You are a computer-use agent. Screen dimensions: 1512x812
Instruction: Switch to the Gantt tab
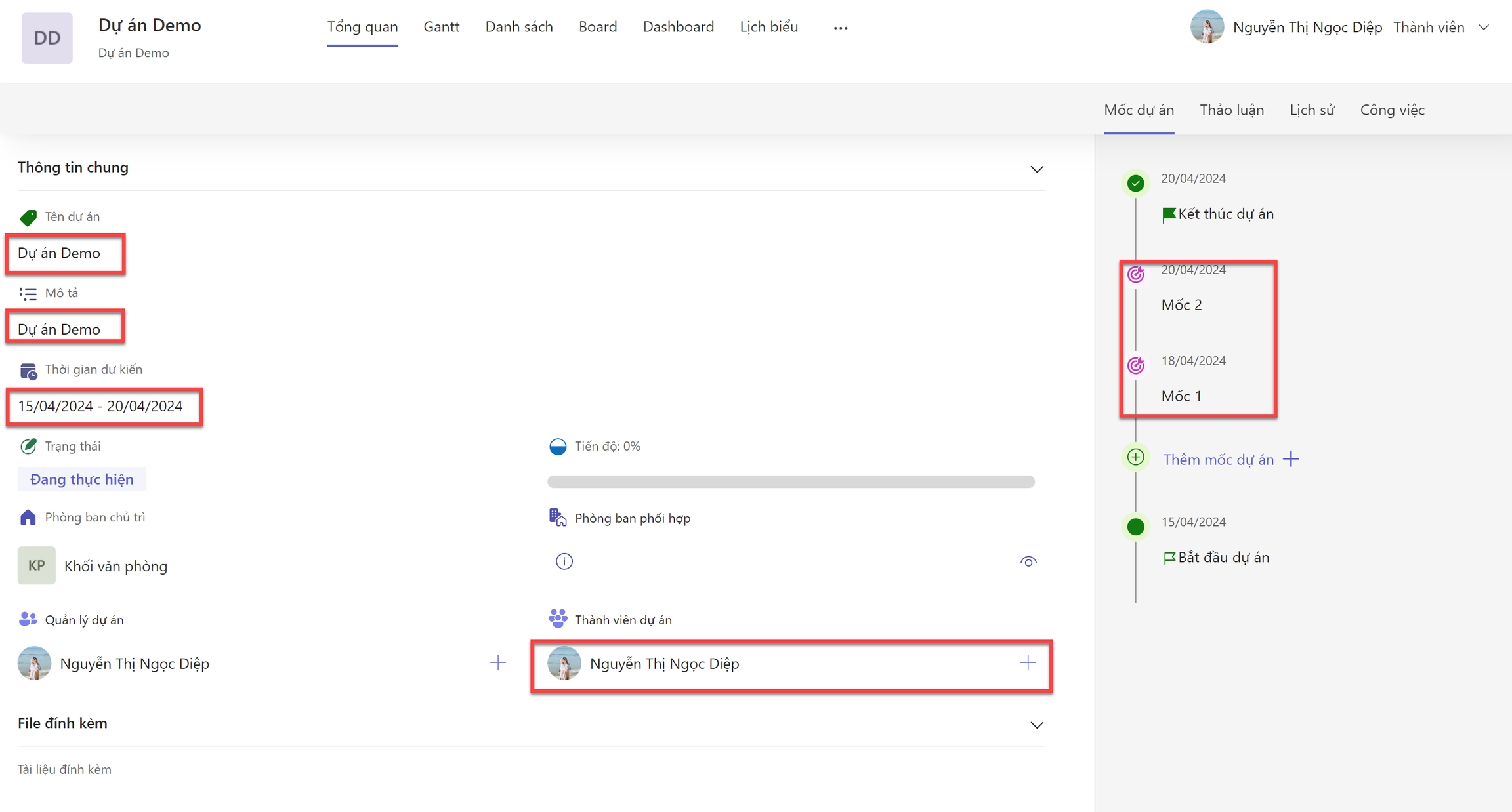click(x=441, y=27)
